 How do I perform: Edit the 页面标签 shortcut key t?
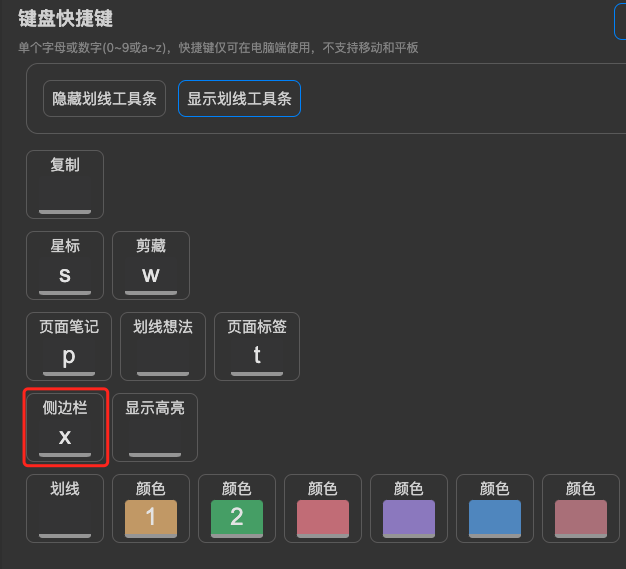[x=257, y=357]
